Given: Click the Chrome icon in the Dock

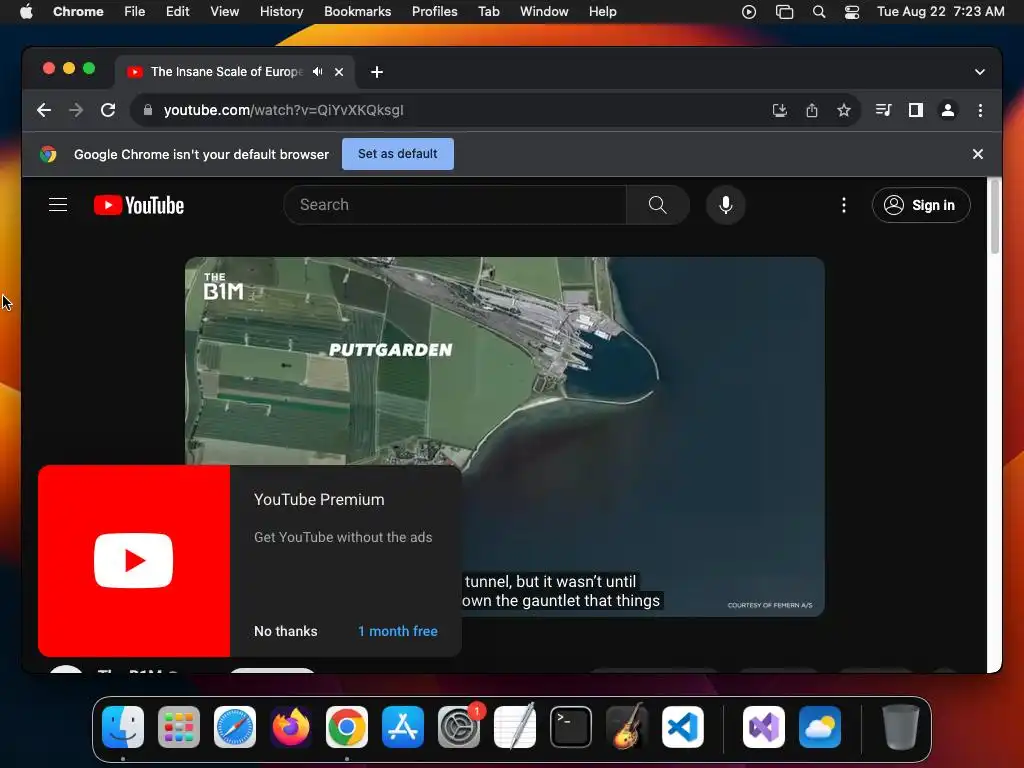Looking at the screenshot, I should [x=347, y=727].
